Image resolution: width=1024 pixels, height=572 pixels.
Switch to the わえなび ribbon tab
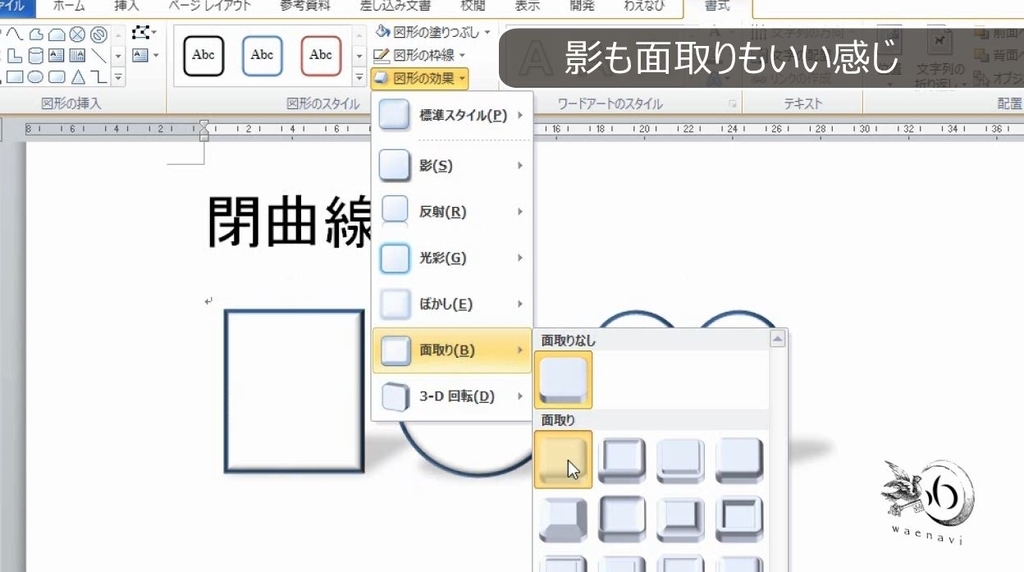pos(644,7)
